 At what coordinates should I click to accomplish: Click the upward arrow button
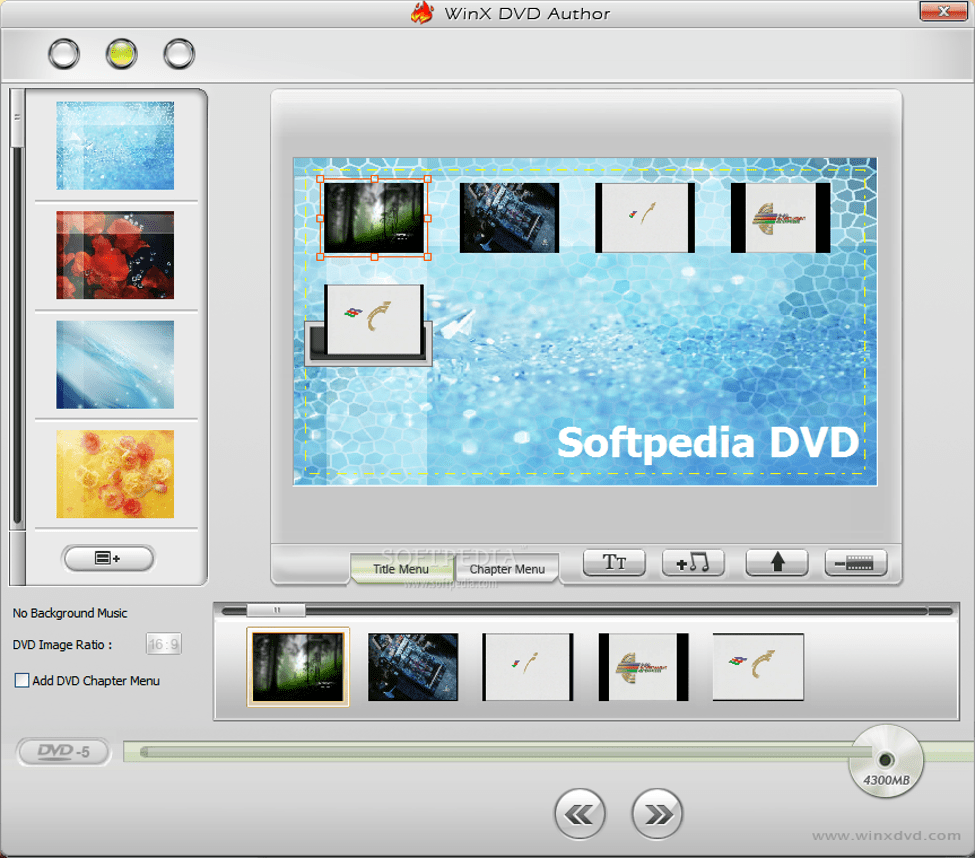coord(777,563)
